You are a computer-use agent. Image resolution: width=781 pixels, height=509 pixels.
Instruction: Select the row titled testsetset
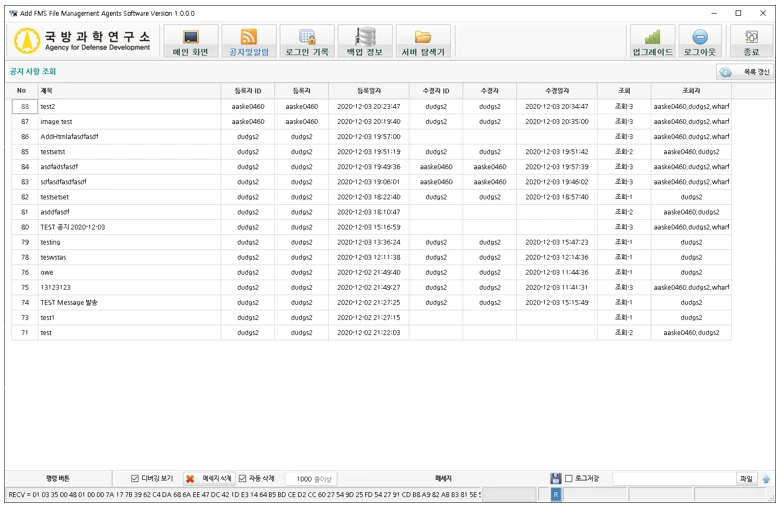[x=371, y=197]
